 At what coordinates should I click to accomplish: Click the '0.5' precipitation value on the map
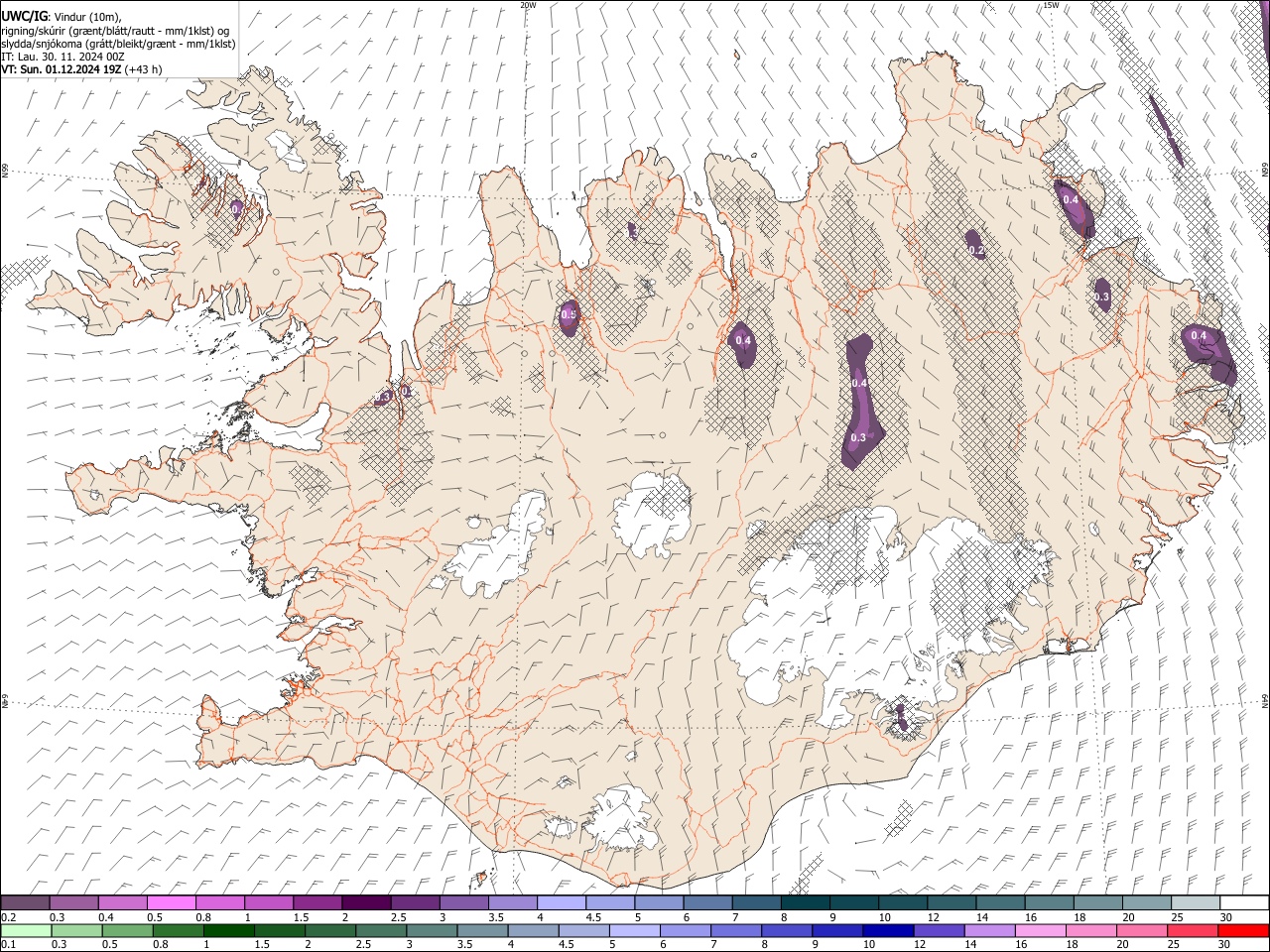(x=569, y=314)
